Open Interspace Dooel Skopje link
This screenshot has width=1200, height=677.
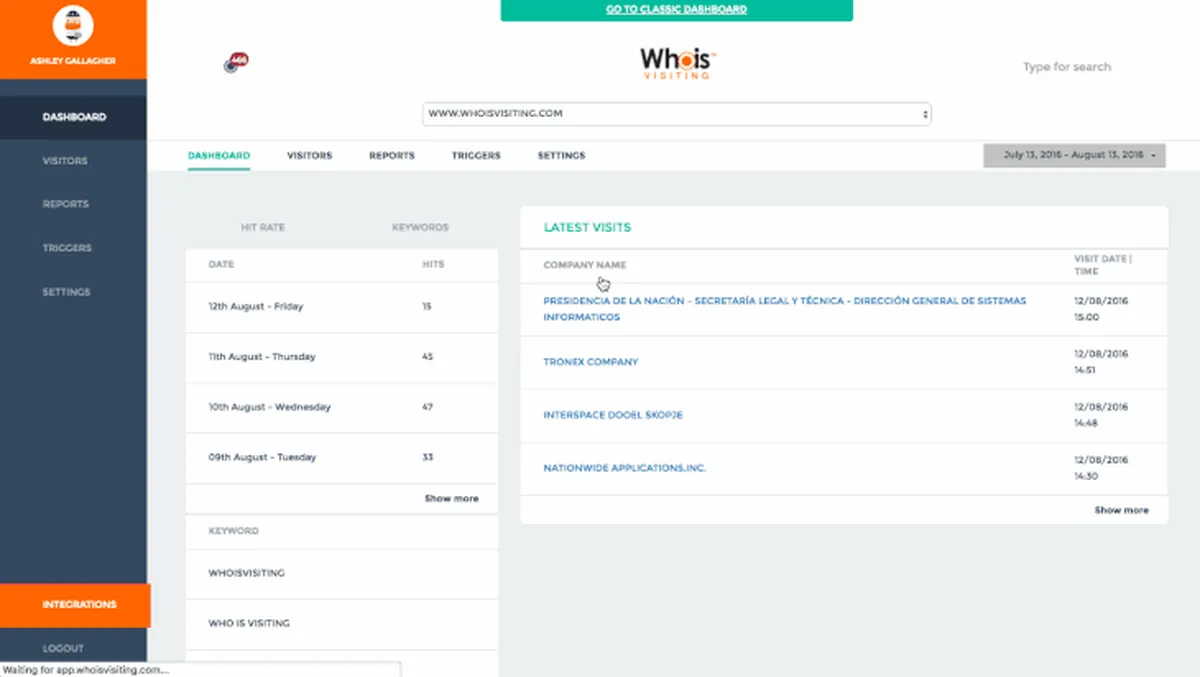[613, 415]
